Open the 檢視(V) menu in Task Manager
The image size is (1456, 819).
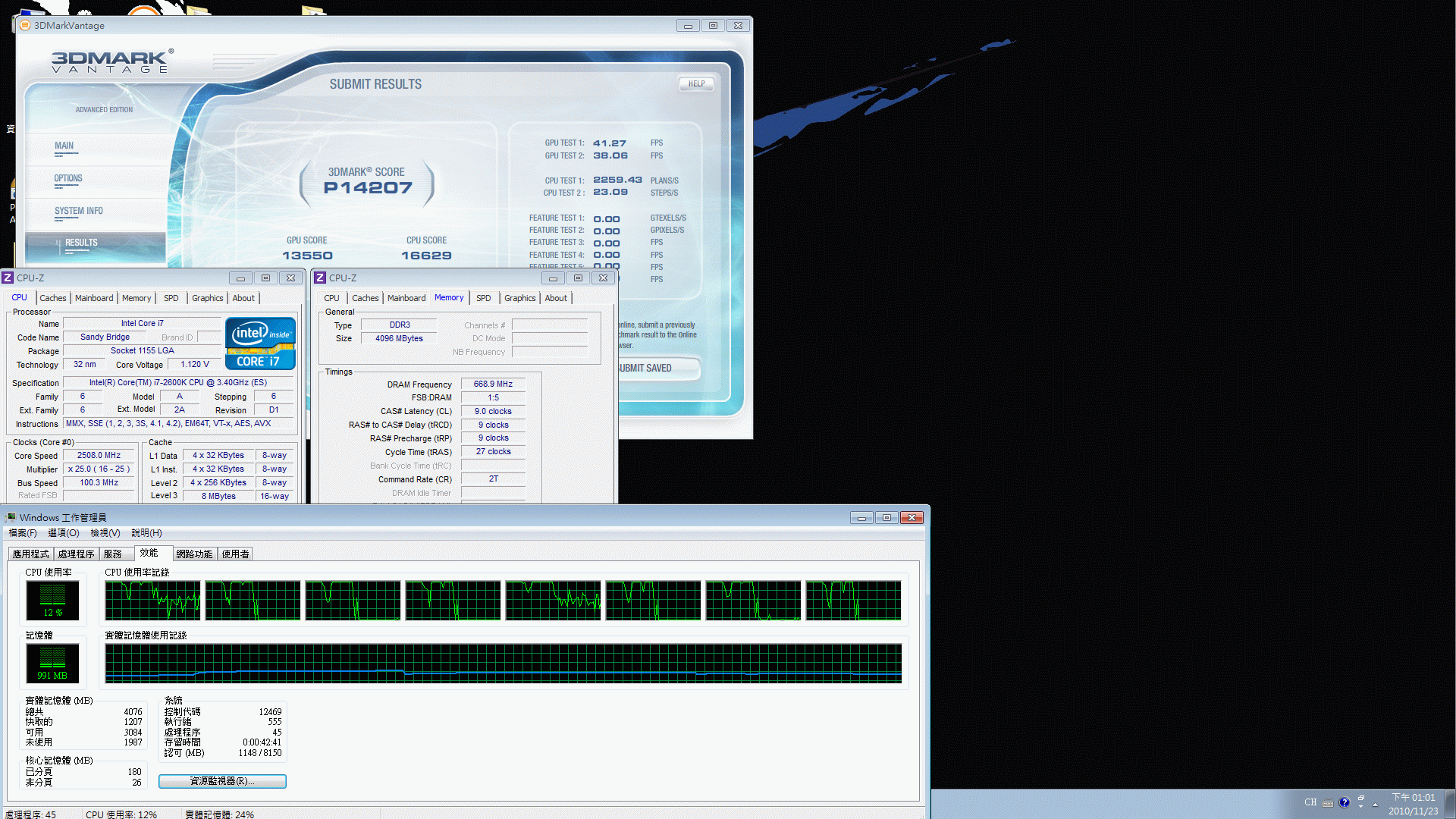105,533
